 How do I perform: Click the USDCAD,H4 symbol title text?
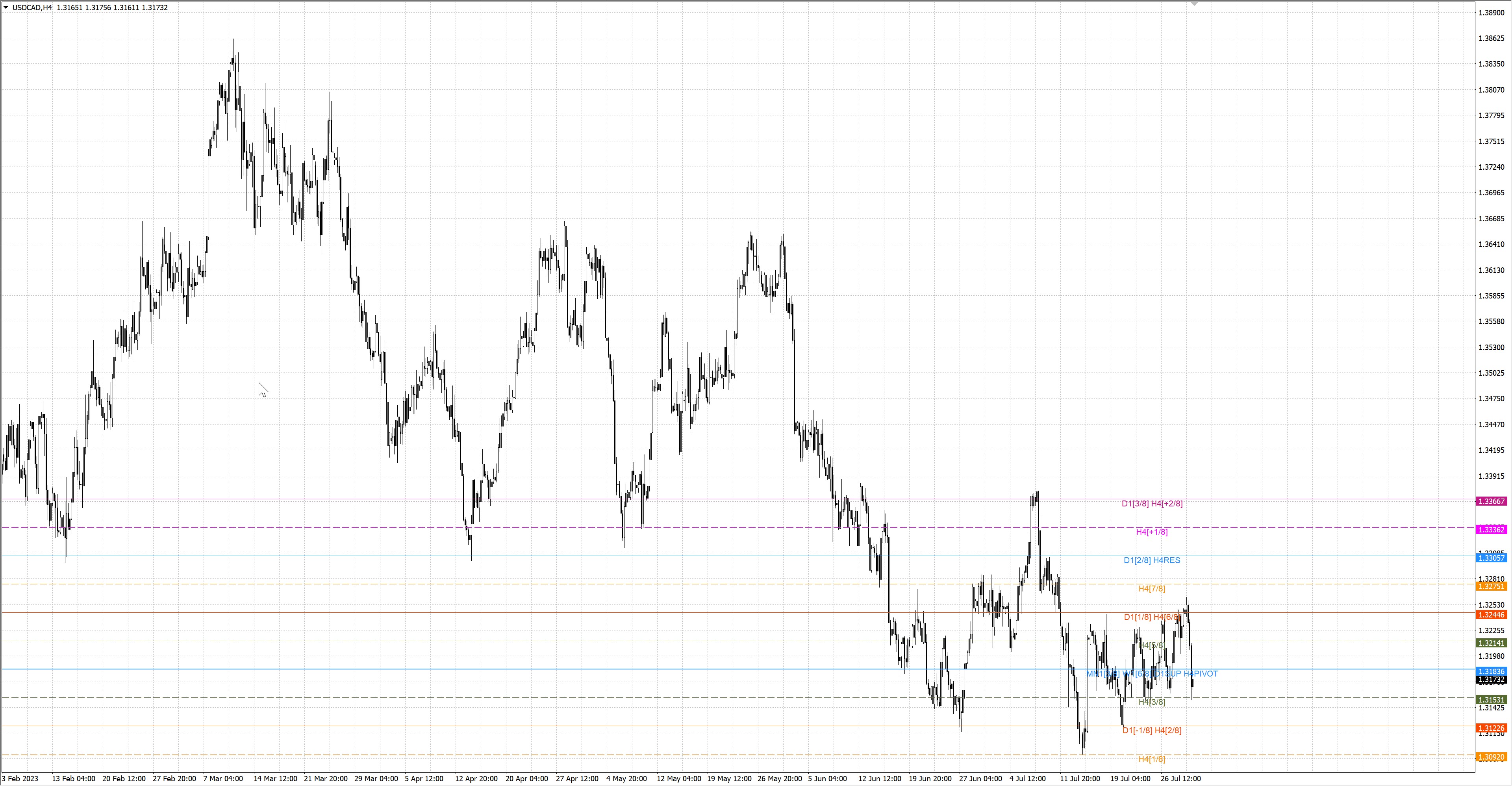pyautogui.click(x=31, y=7)
